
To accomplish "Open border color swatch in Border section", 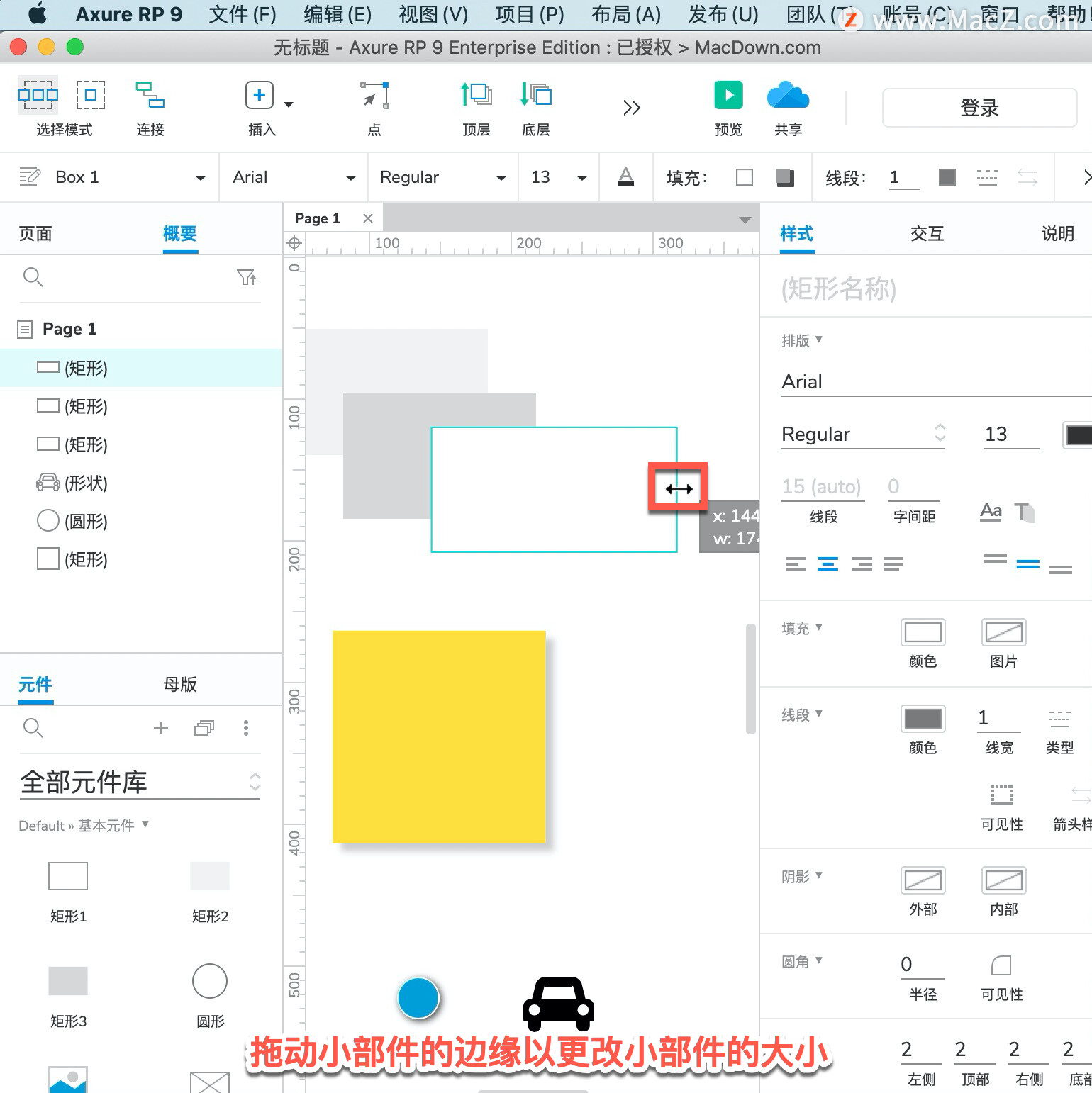I will point(923,719).
